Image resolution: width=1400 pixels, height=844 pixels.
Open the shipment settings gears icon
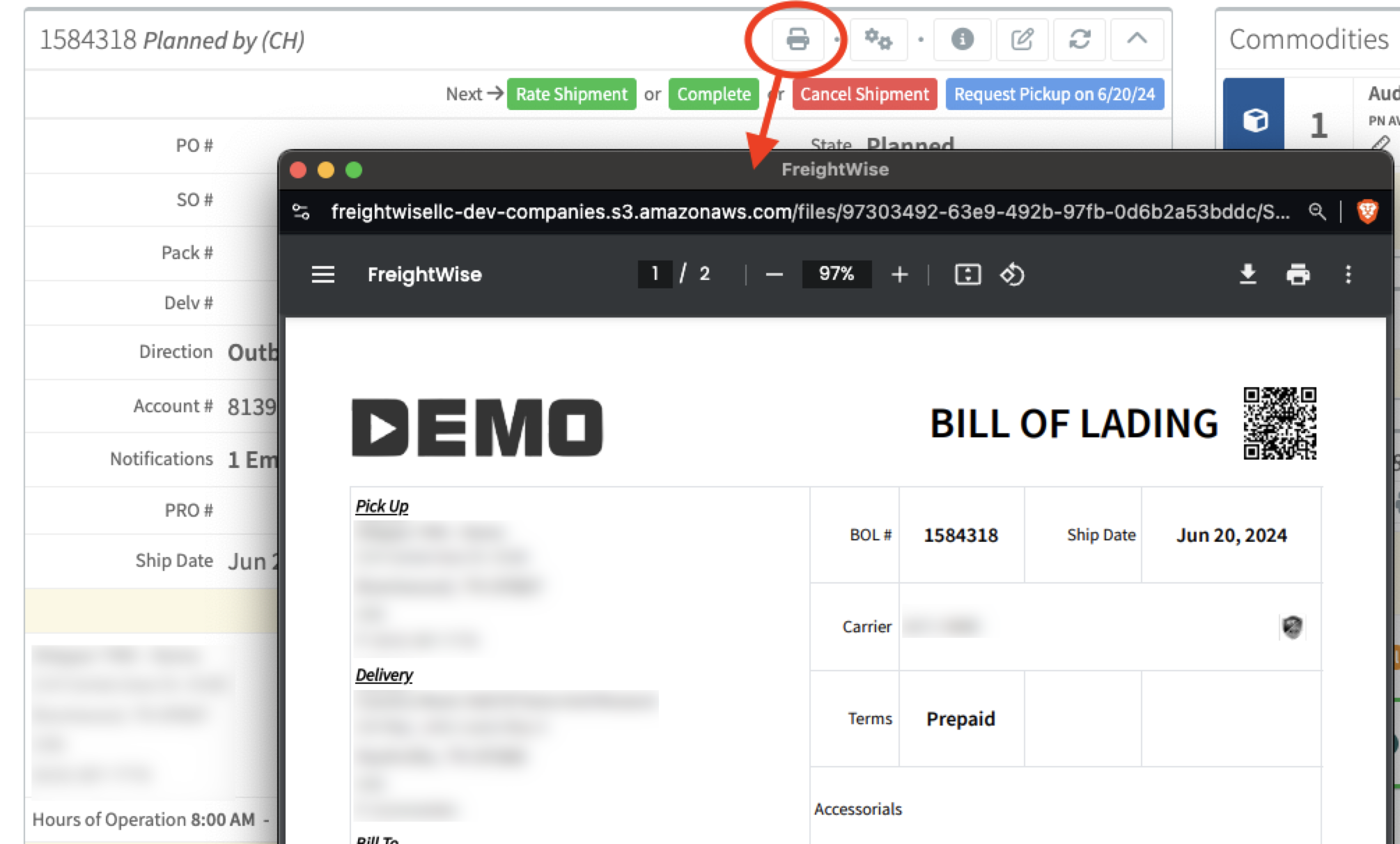[x=878, y=40]
